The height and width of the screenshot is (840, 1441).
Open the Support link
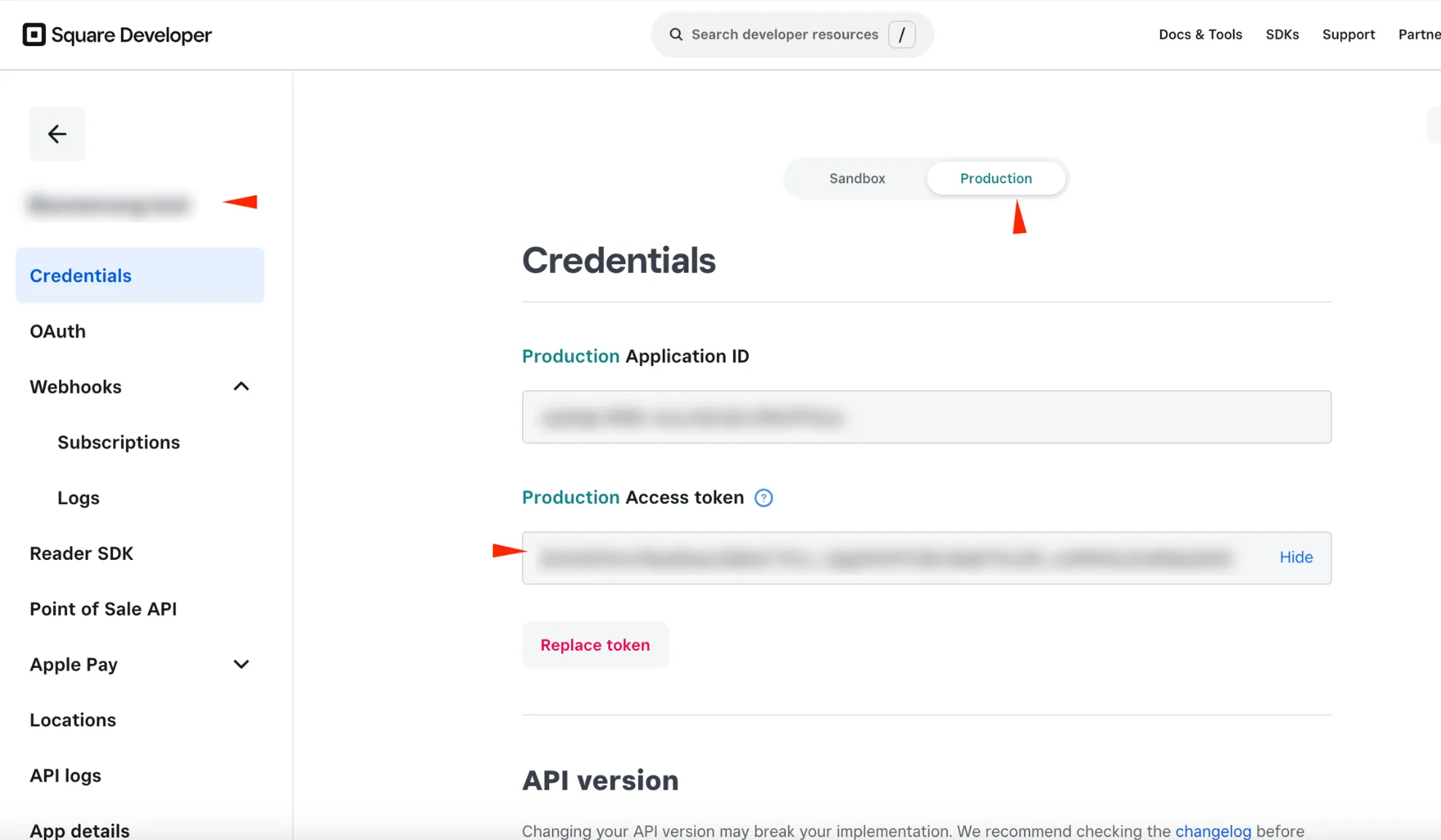click(1348, 34)
